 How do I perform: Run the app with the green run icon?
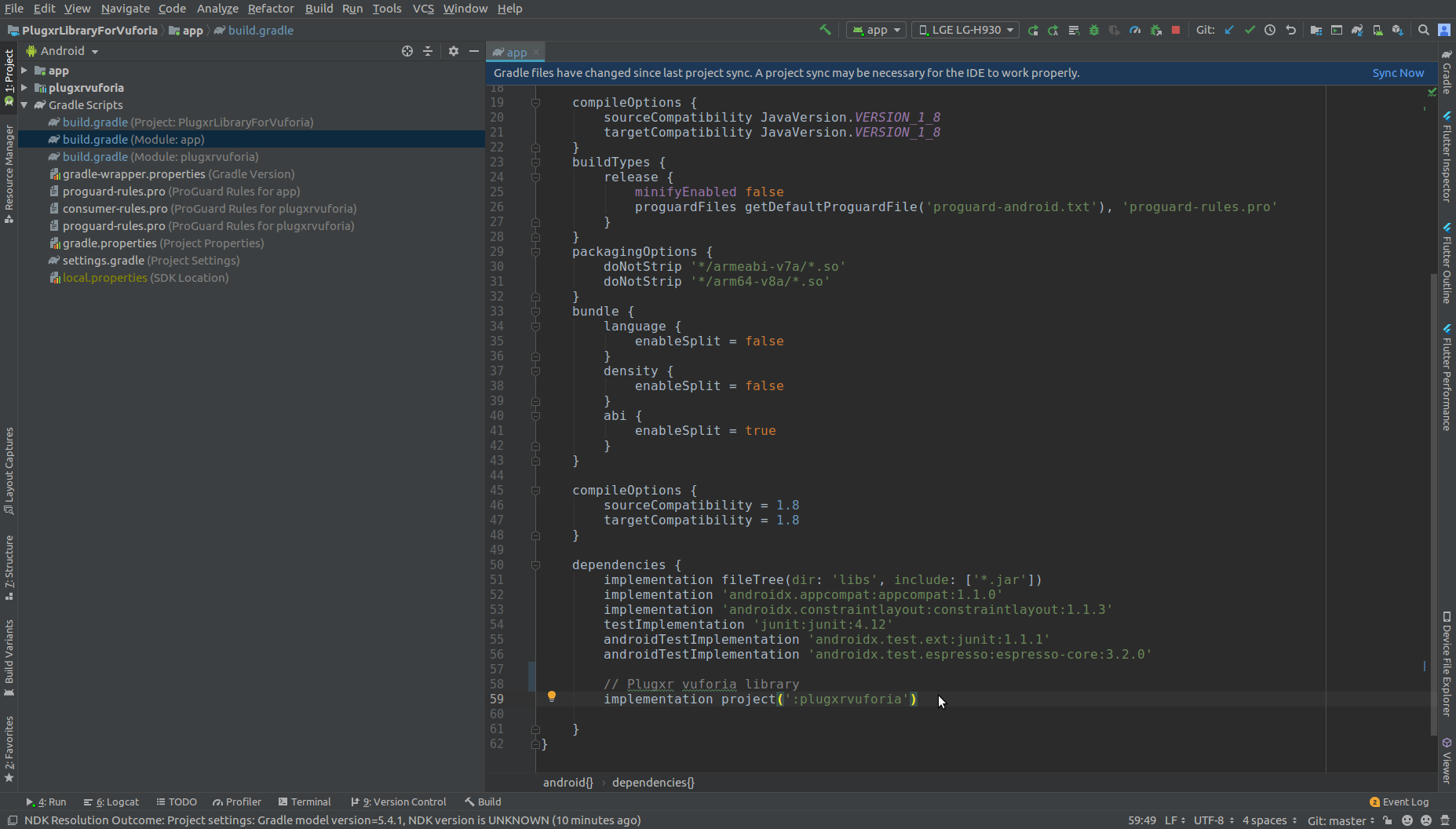(1033, 30)
